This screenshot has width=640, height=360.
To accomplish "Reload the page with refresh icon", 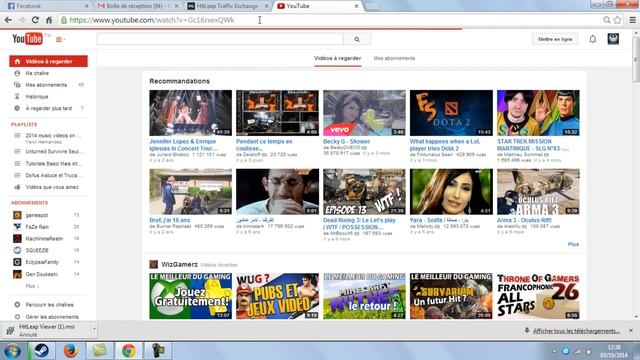I will point(35,20).
